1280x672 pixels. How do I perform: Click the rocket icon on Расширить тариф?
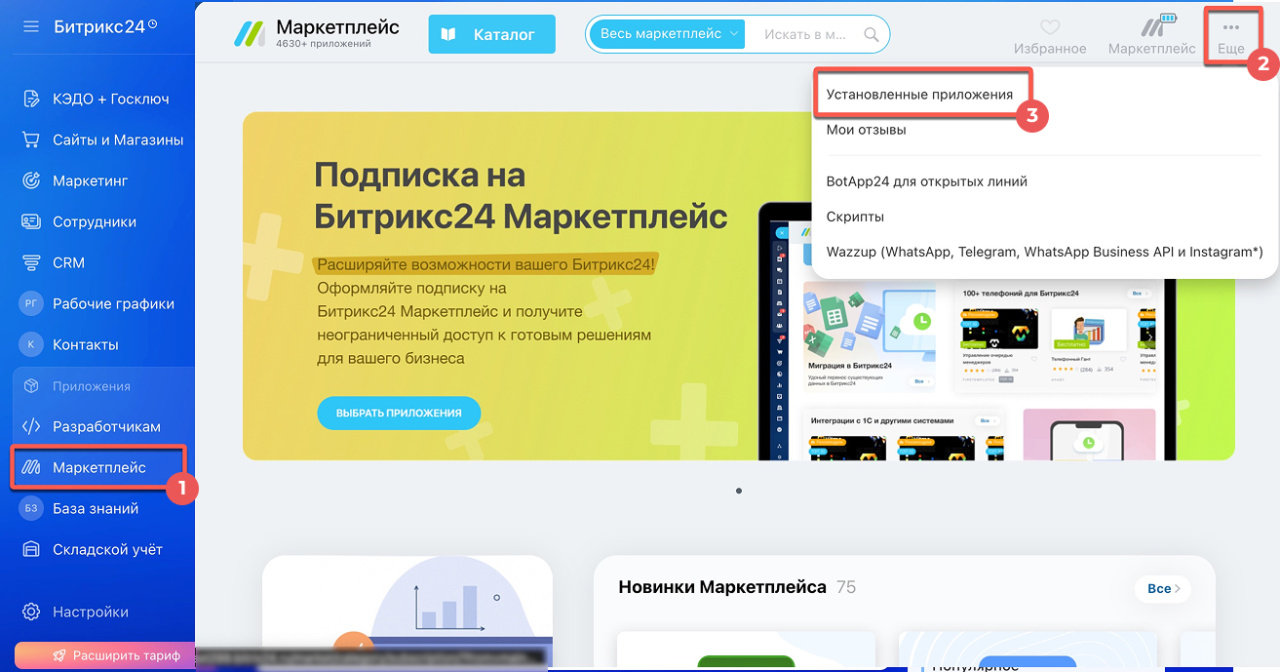[x=59, y=656]
